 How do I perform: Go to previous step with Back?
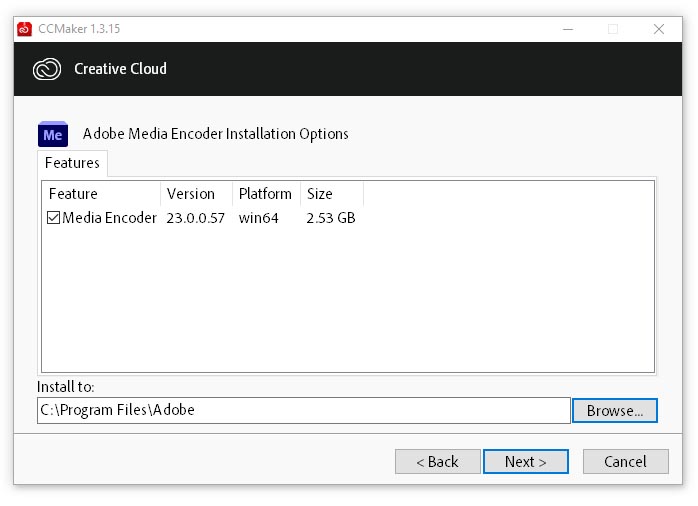[438, 461]
